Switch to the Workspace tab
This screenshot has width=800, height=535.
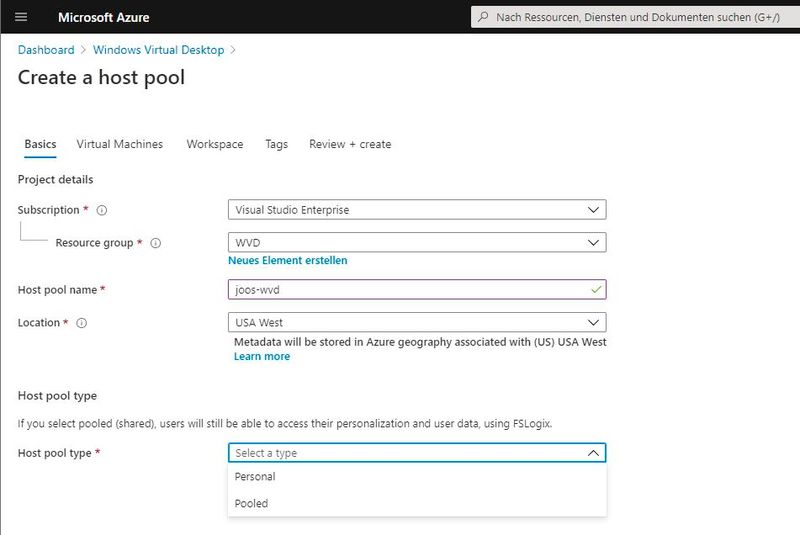[215, 144]
